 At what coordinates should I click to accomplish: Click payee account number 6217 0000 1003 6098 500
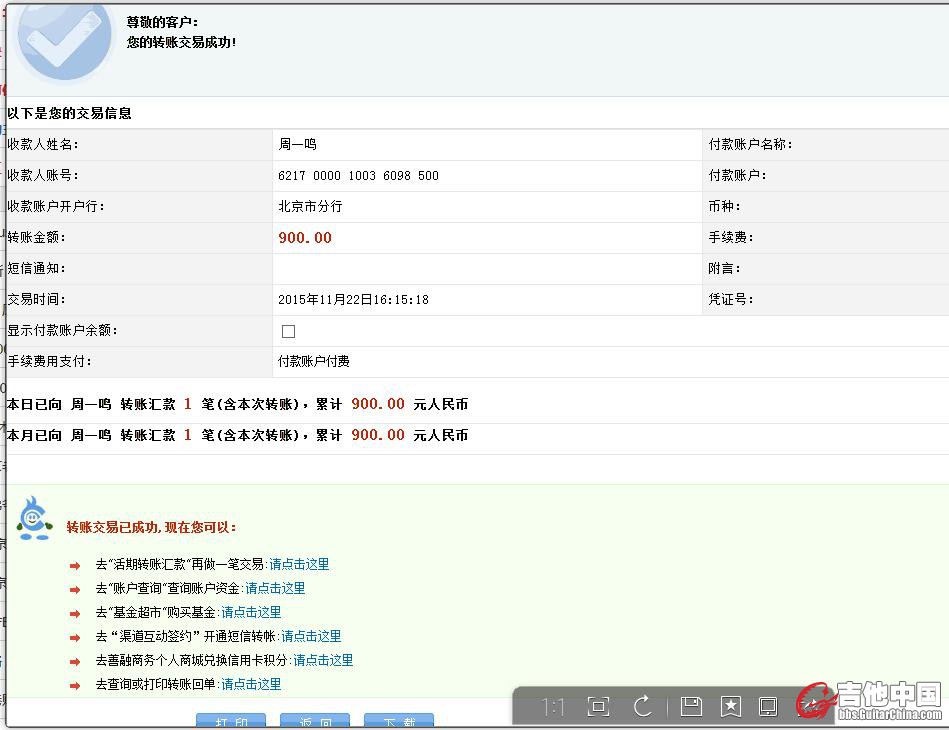tap(358, 176)
